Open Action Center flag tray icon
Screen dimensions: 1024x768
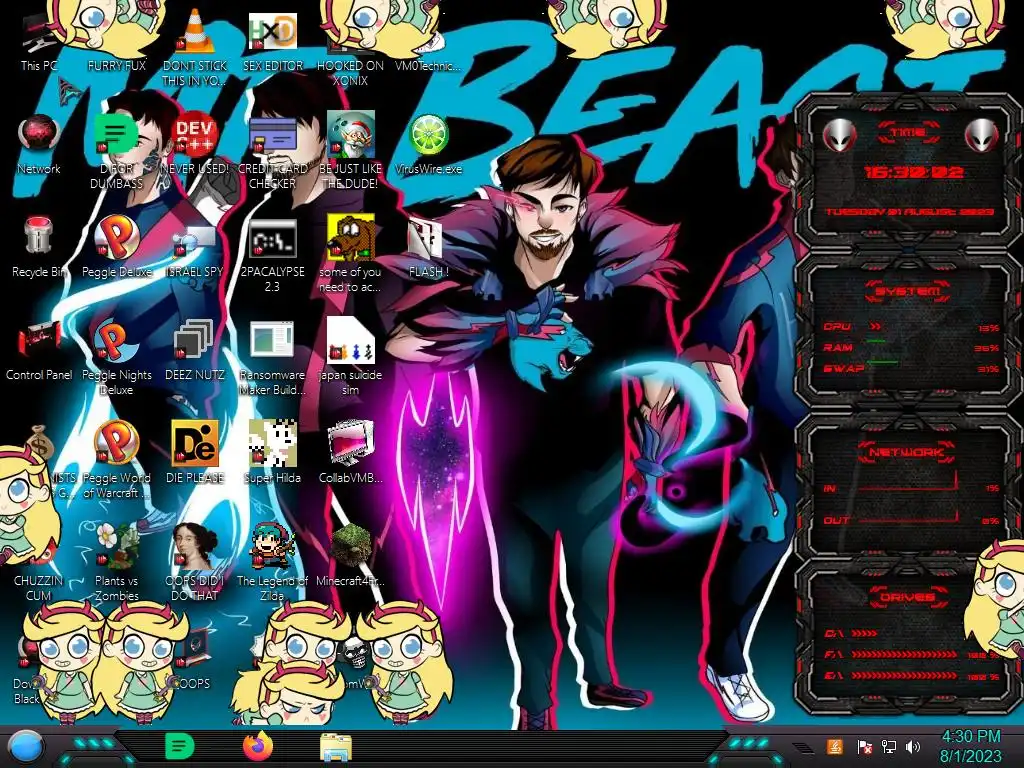pos(865,746)
